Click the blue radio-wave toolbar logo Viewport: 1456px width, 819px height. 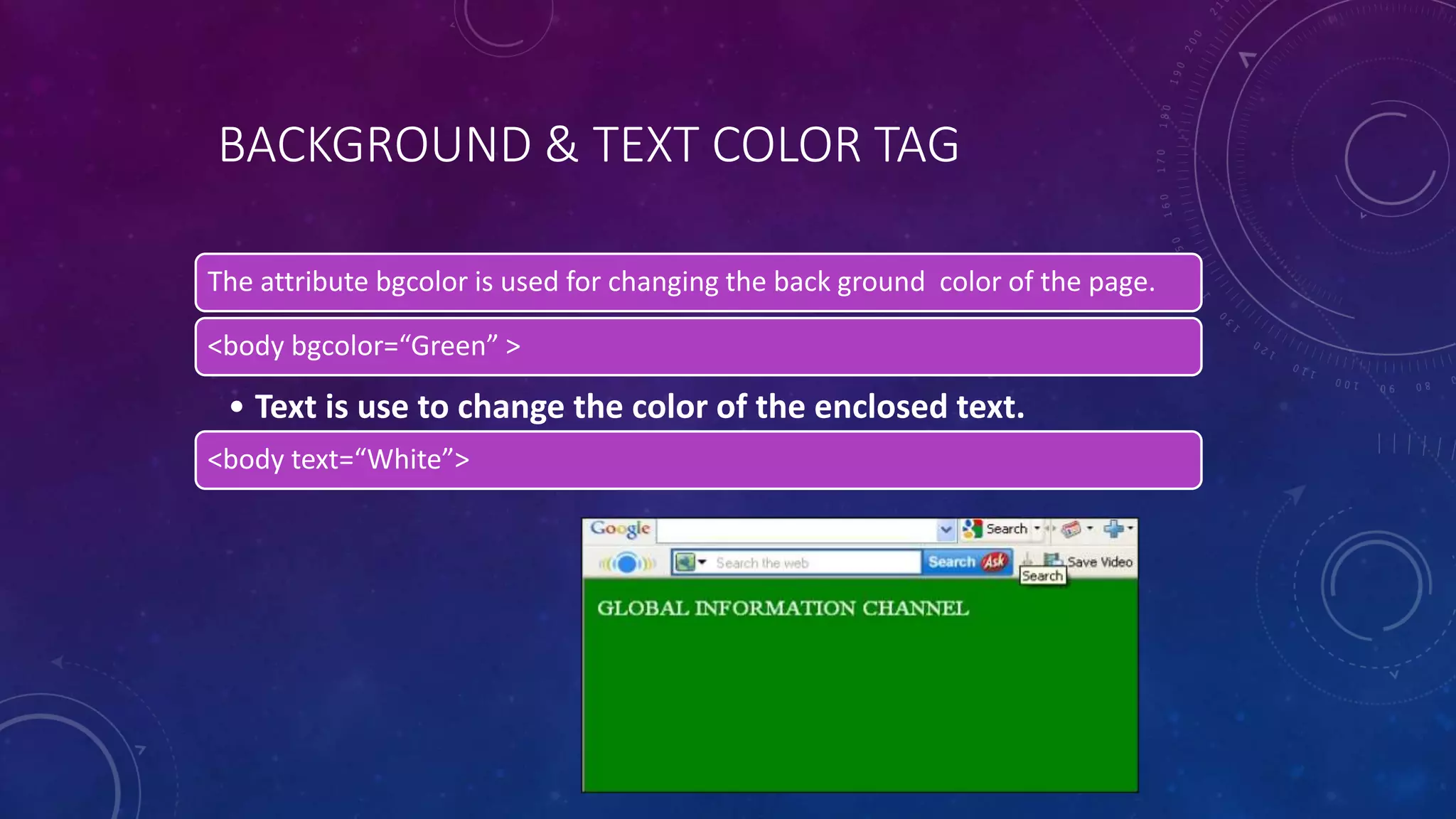pyautogui.click(x=626, y=564)
